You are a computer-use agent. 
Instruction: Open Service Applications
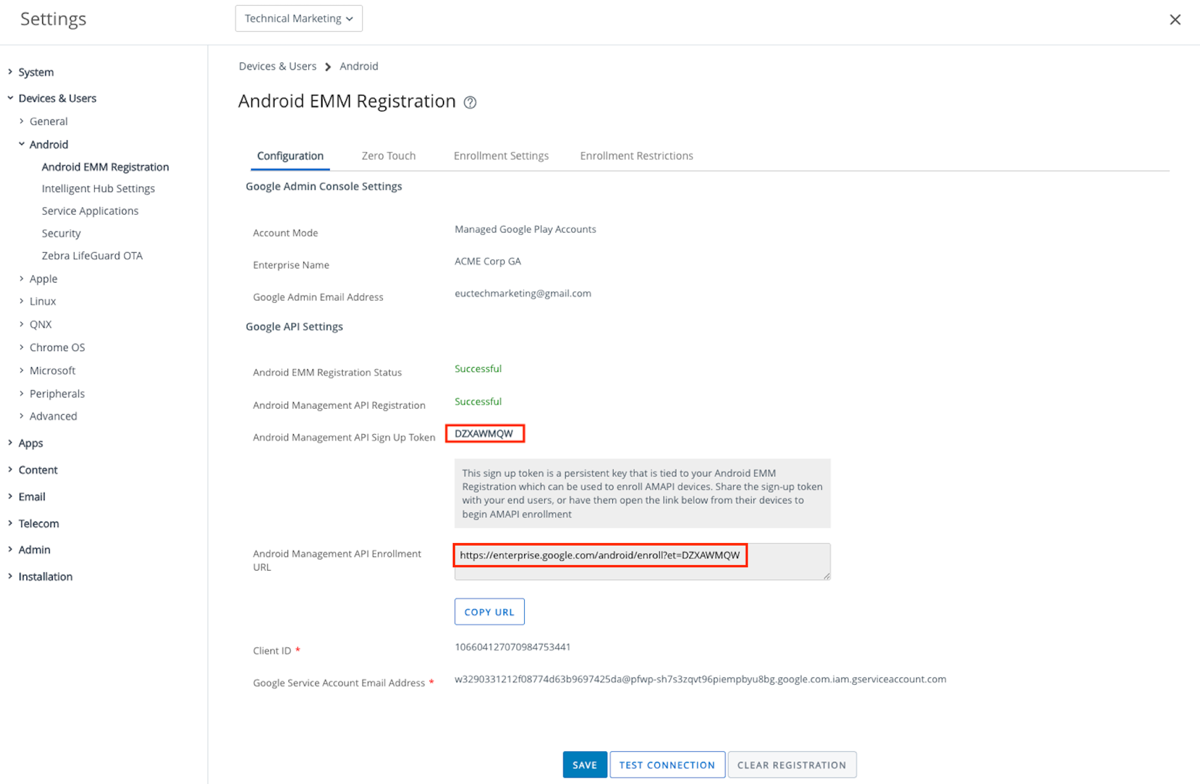click(90, 211)
